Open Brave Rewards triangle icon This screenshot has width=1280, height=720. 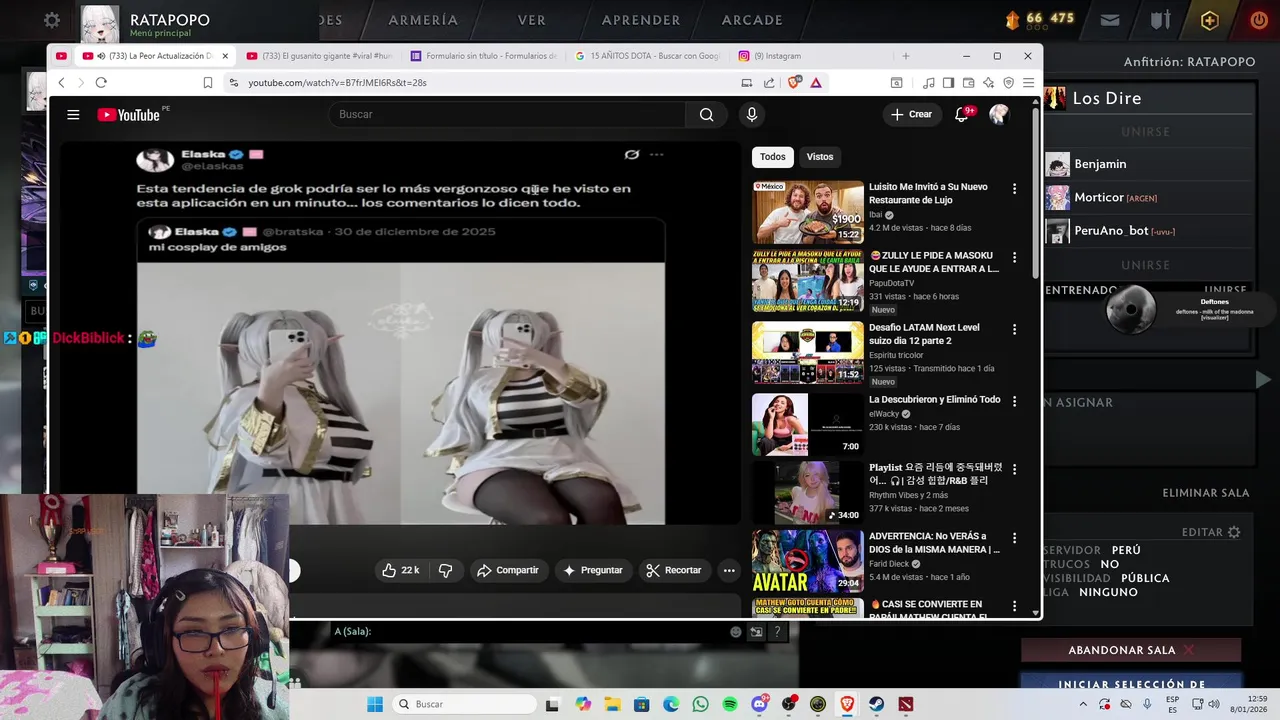coord(816,82)
